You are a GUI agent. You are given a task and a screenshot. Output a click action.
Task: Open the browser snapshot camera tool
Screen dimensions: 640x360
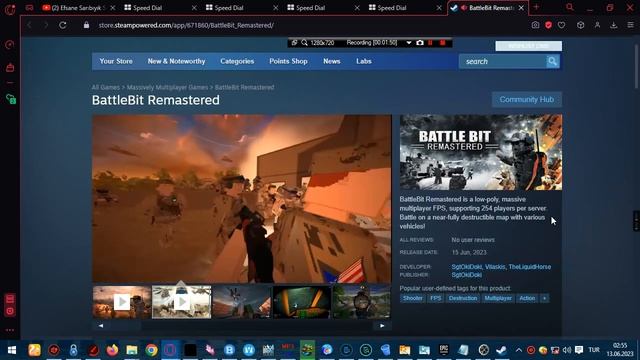[x=535, y=25]
